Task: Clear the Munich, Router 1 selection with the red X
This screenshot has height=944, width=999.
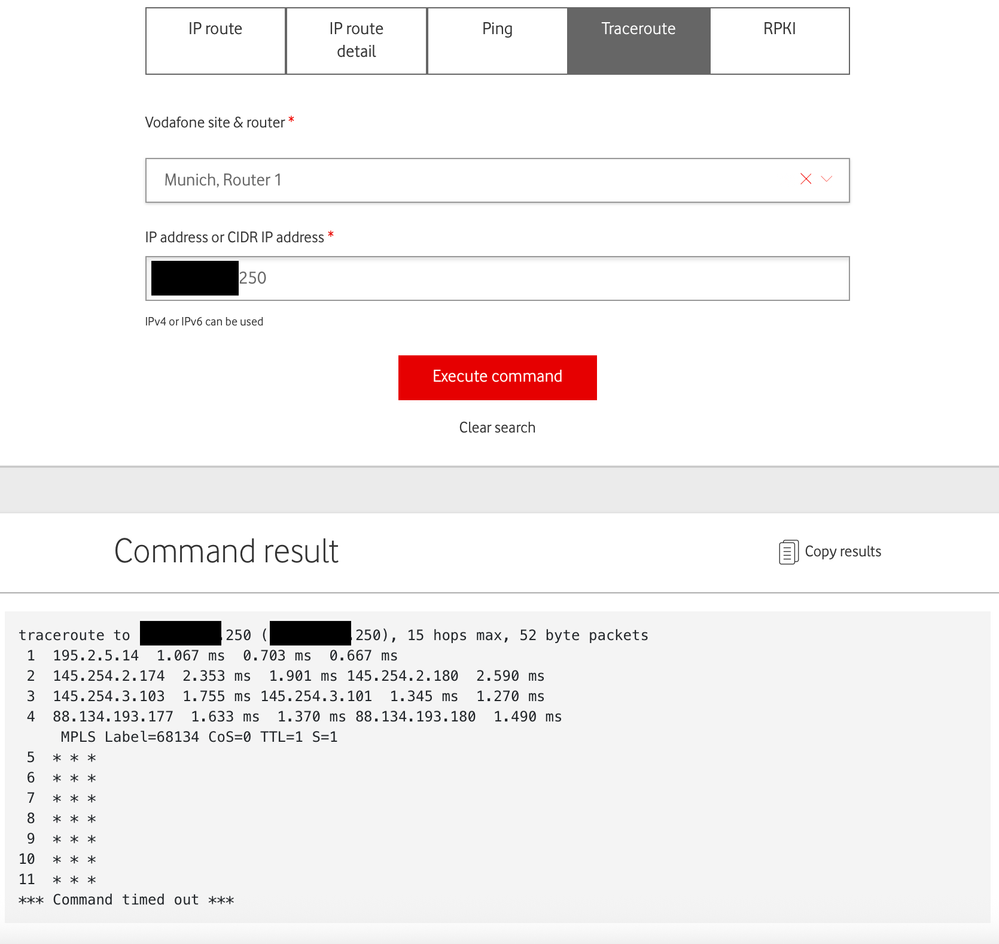Action: coord(806,179)
